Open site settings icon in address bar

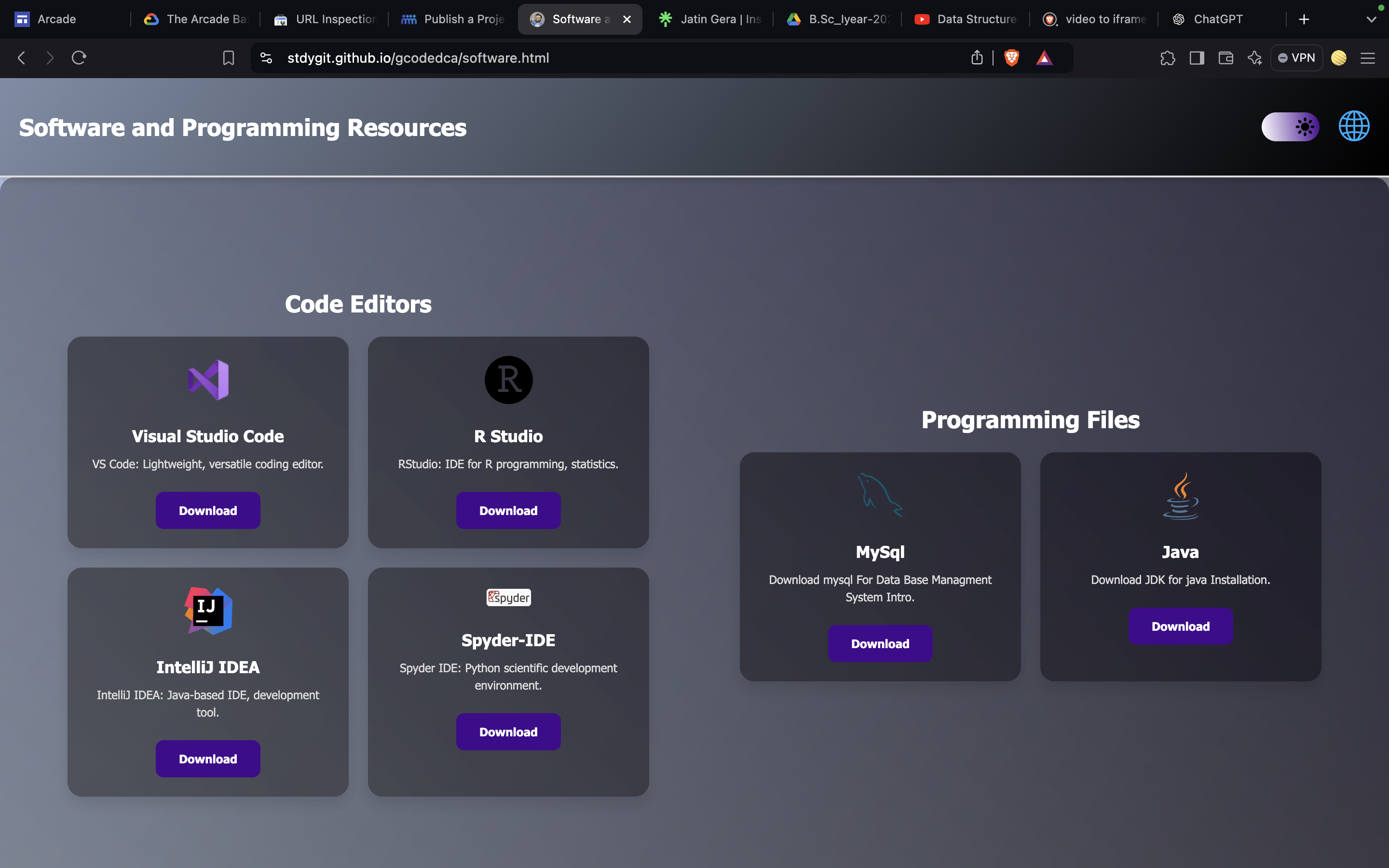coord(266,58)
